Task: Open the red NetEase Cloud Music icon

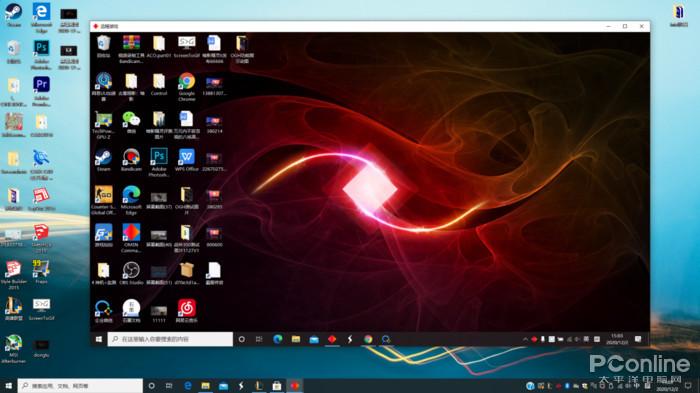Action: point(187,310)
